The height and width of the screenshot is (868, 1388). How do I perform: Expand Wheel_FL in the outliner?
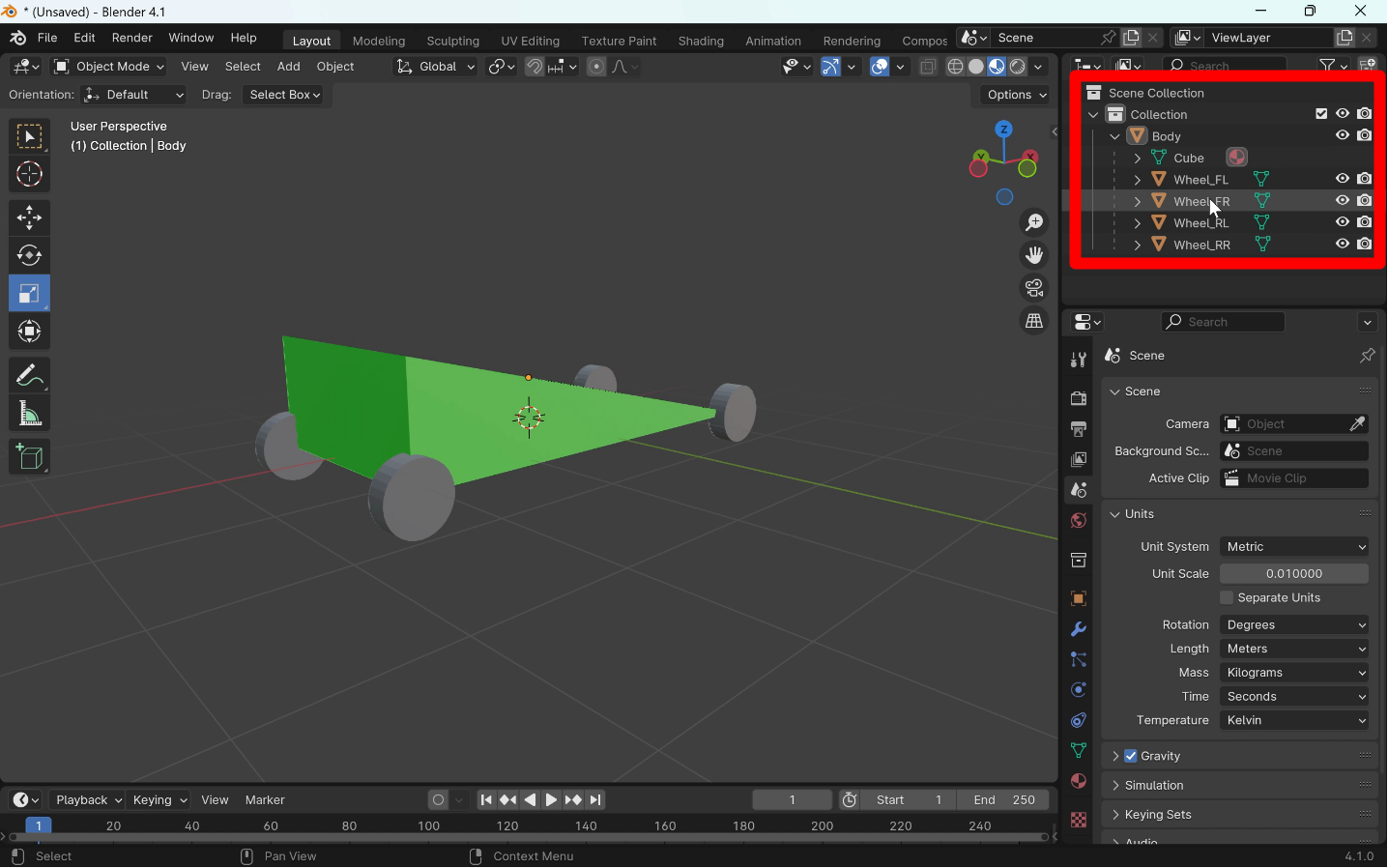click(1137, 180)
